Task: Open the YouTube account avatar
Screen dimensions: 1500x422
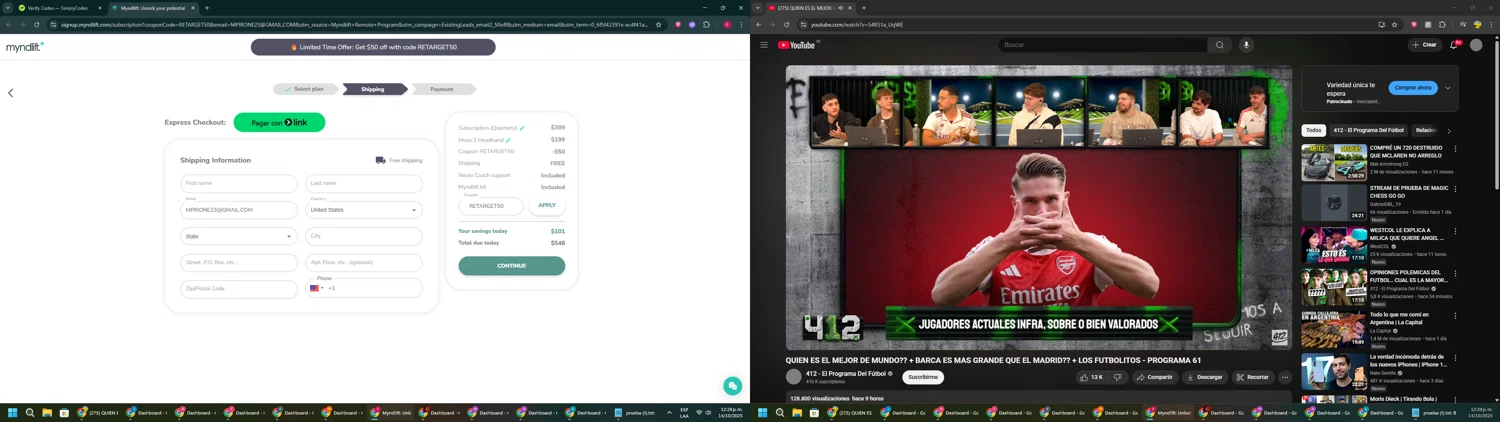Action: tap(1476, 45)
